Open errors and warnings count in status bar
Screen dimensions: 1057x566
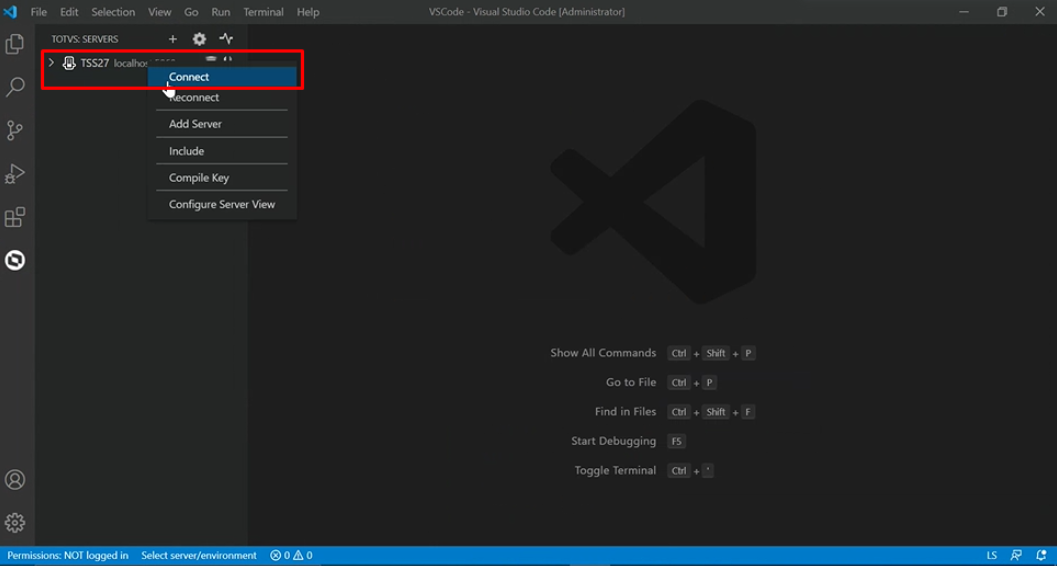click(291, 556)
